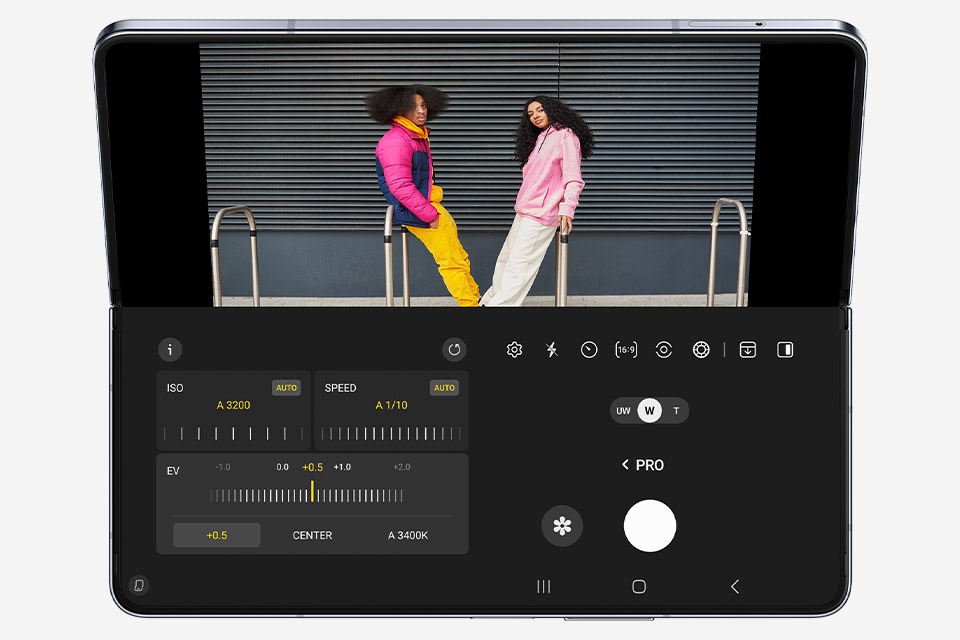Open the flower filter effects button

pos(562,526)
